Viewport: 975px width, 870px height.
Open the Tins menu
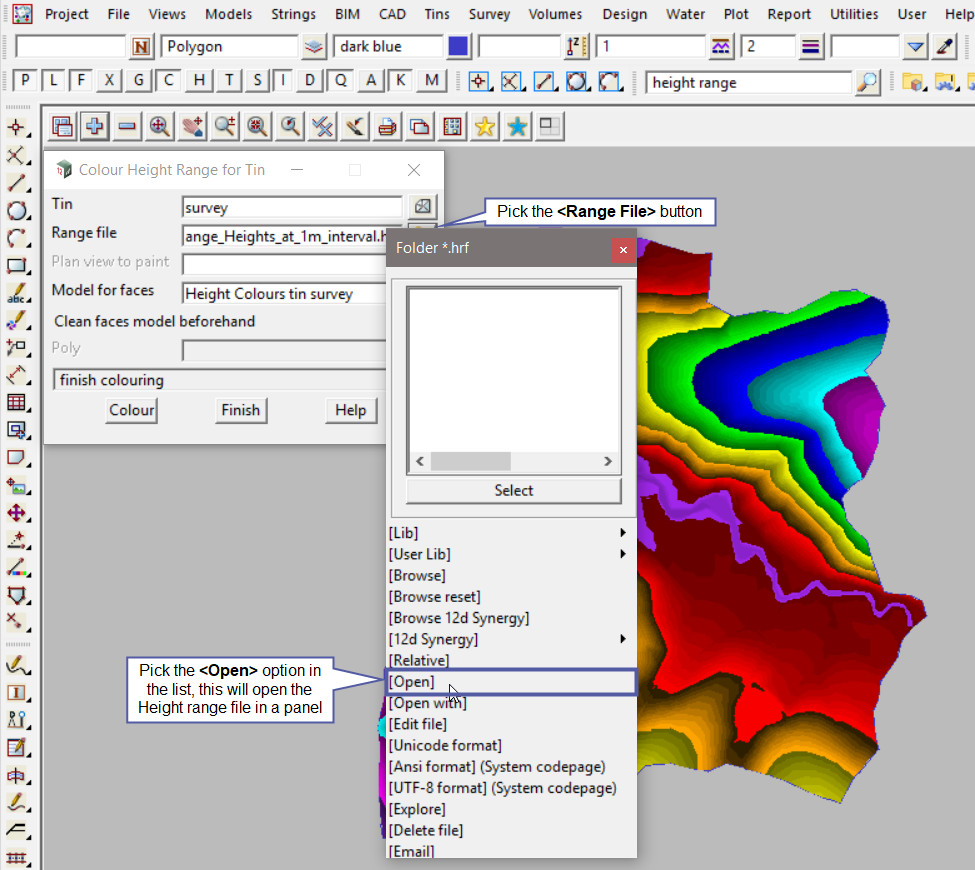(x=437, y=14)
